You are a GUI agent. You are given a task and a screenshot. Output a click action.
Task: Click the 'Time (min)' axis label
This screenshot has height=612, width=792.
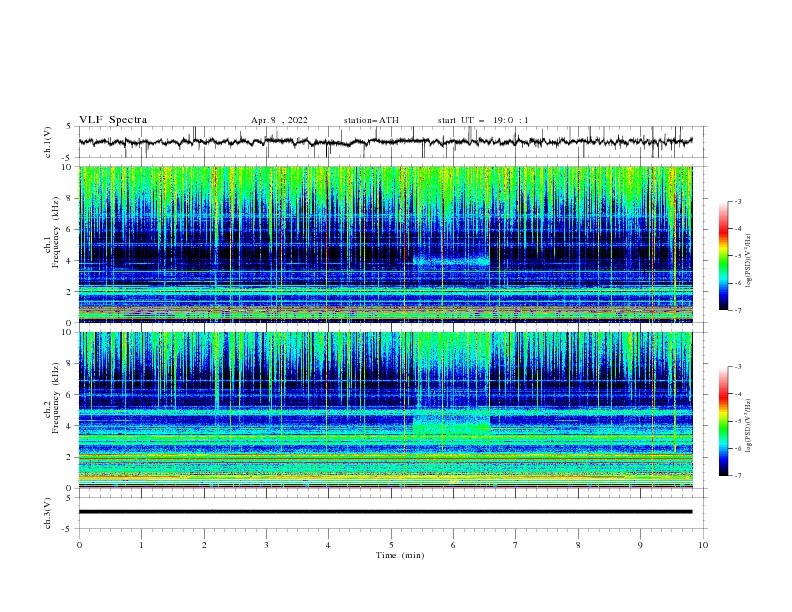click(x=400, y=555)
